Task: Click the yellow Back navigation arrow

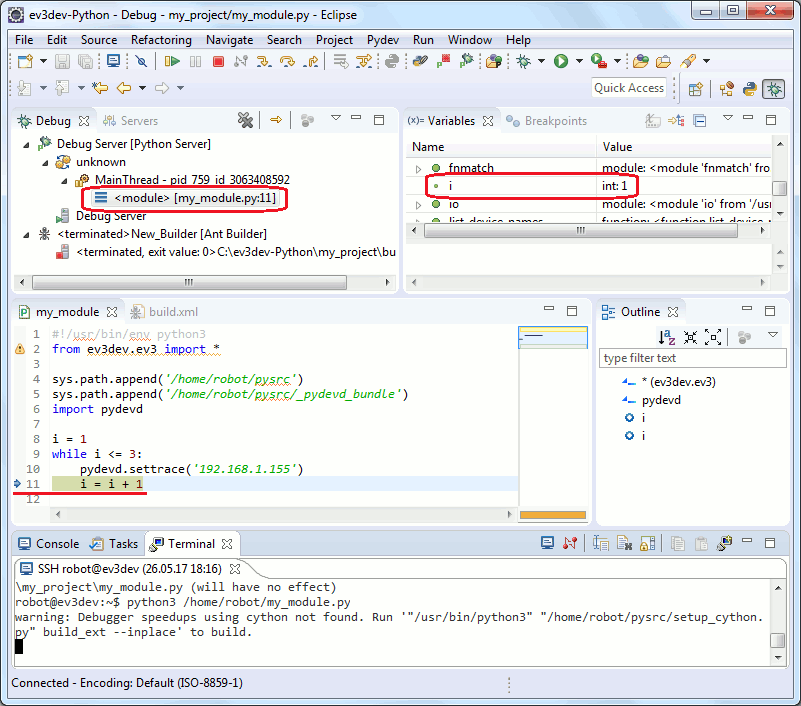Action: (124, 88)
